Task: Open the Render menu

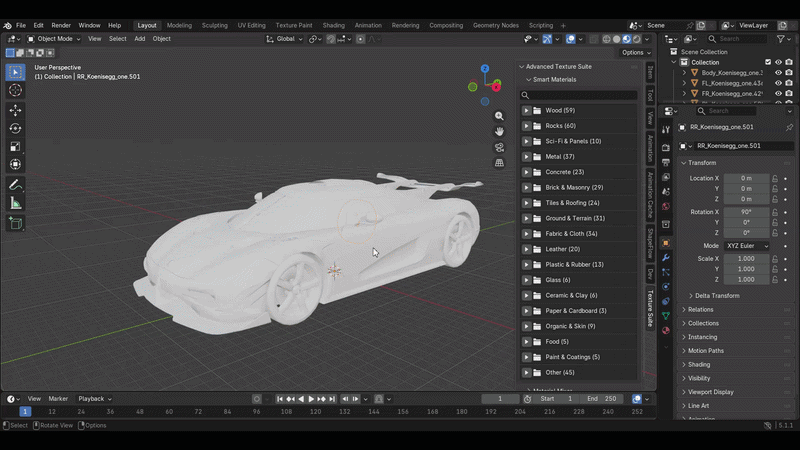Action: (61, 26)
